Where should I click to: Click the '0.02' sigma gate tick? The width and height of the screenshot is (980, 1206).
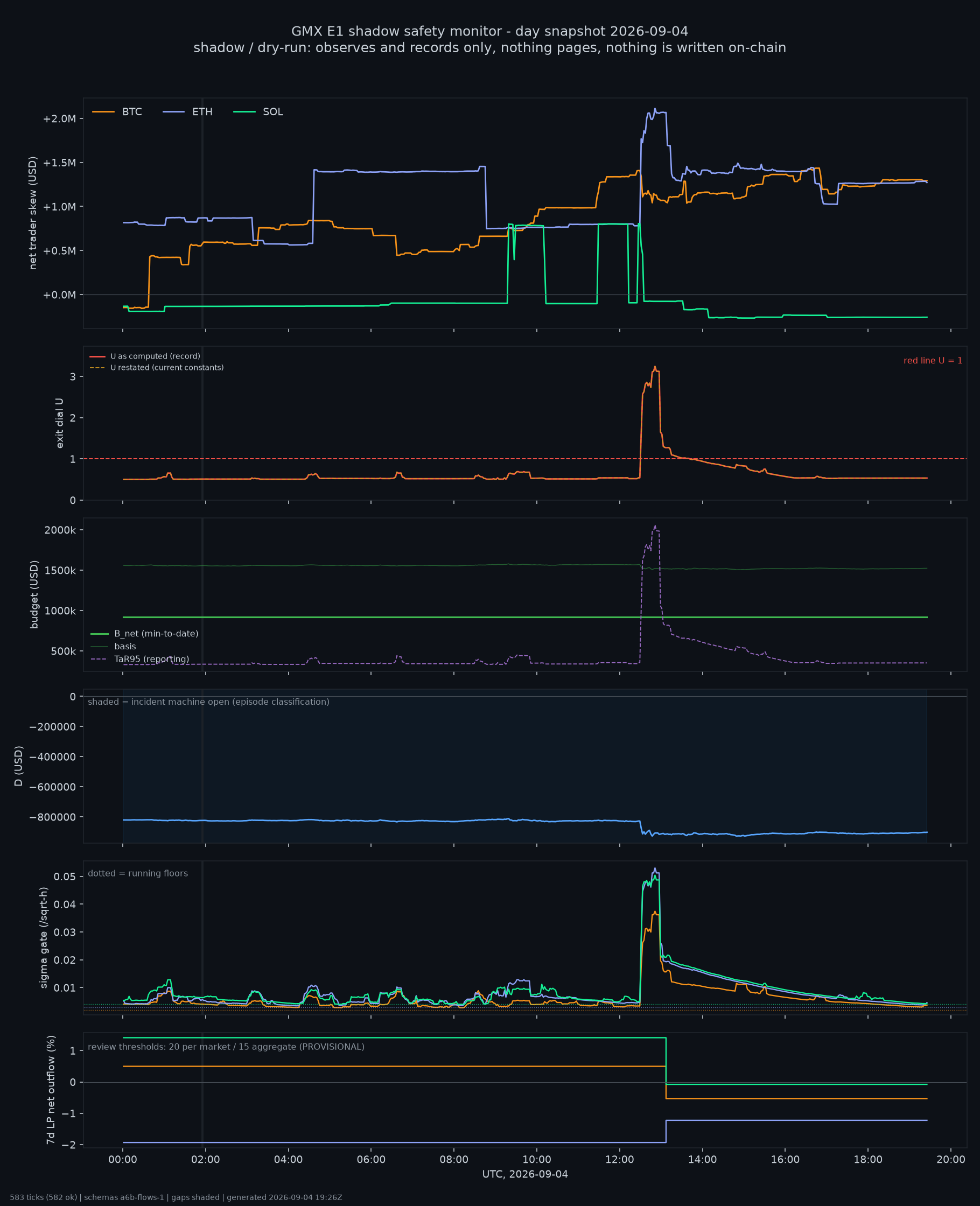(65, 960)
